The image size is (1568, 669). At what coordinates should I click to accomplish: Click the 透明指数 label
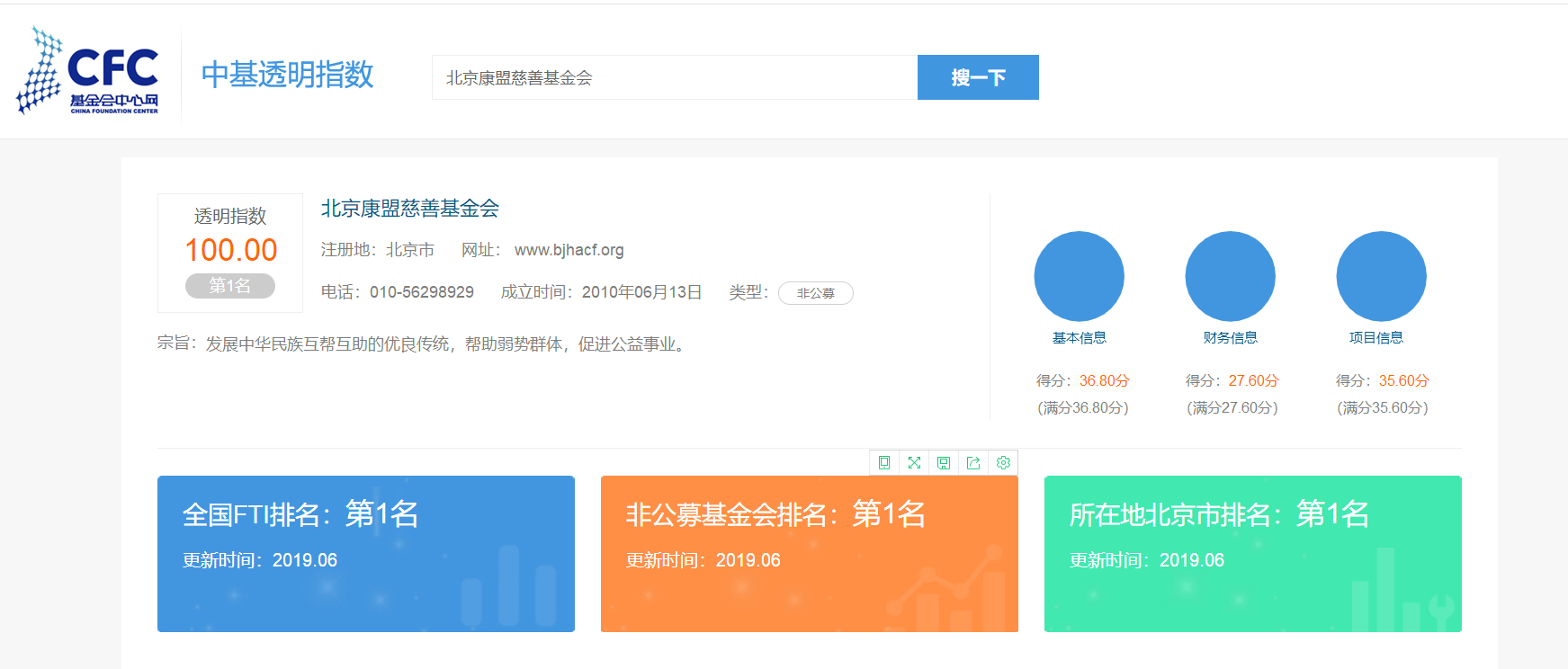(x=230, y=217)
